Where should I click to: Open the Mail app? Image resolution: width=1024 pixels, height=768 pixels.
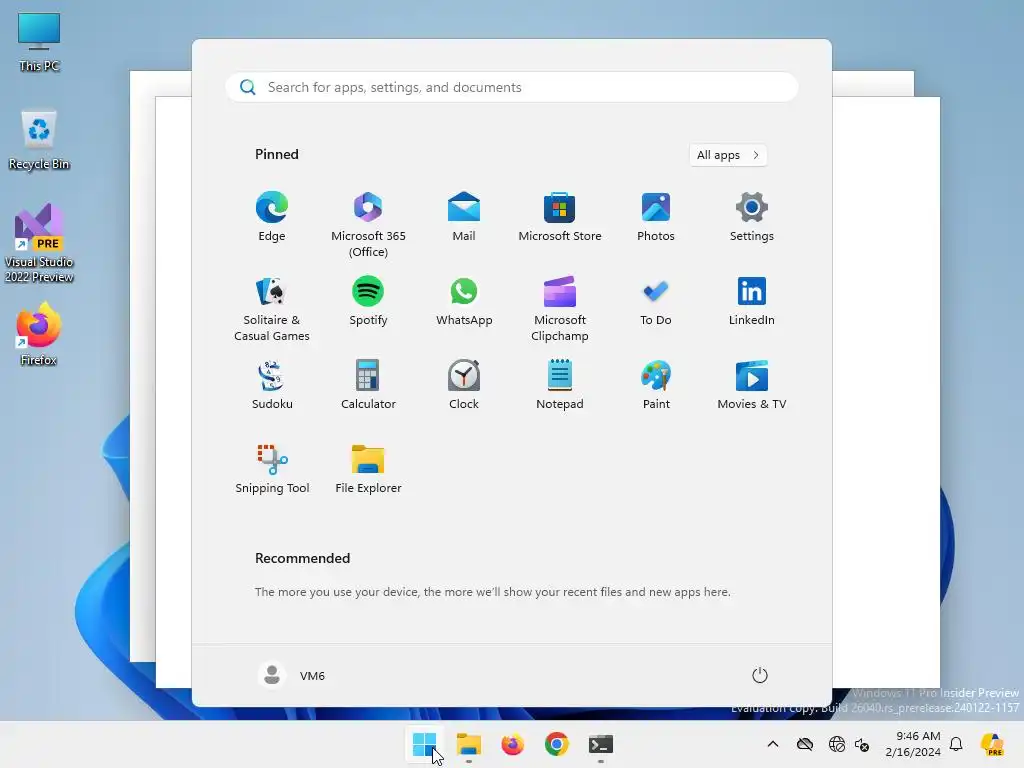[464, 217]
